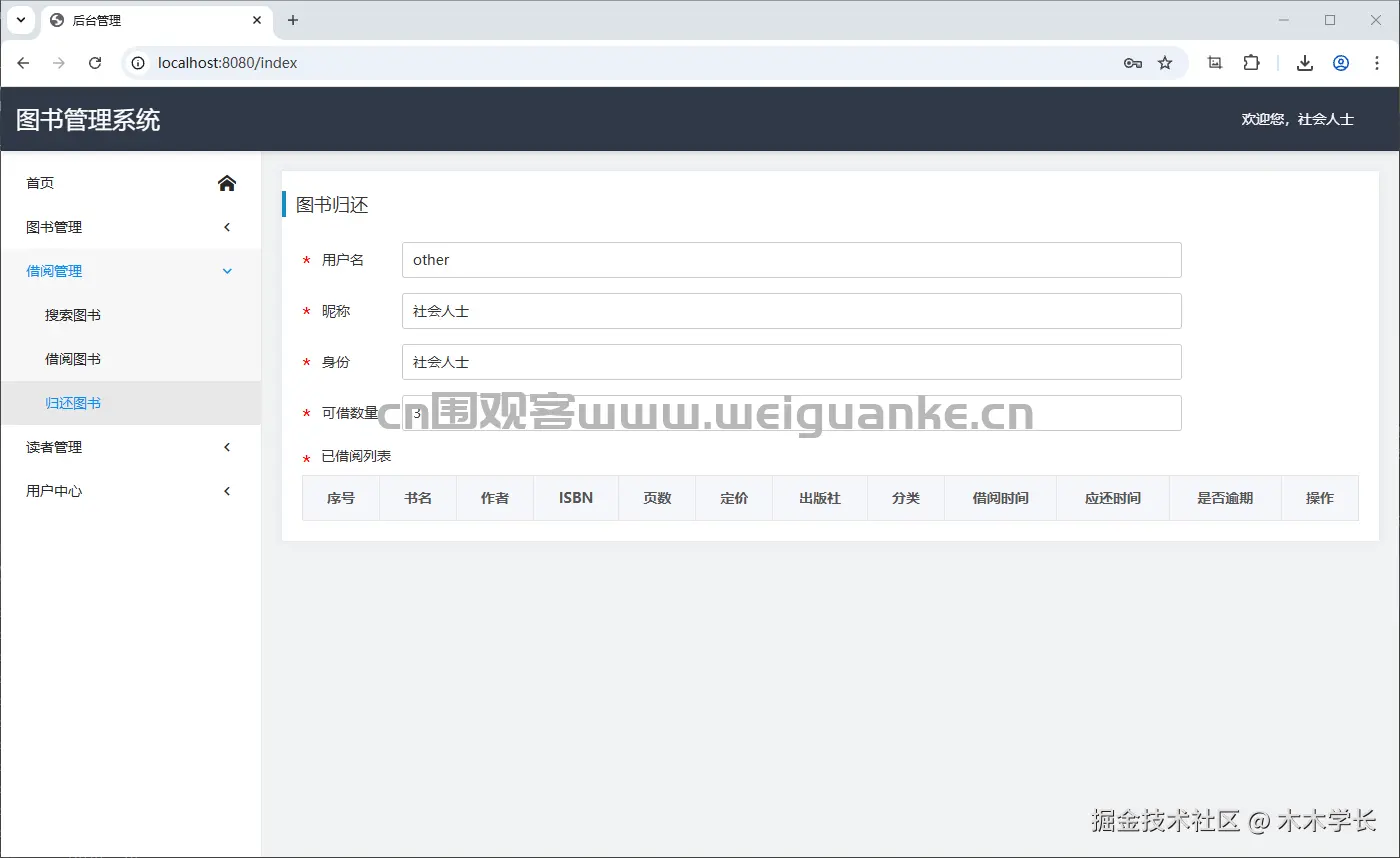The image size is (1400, 858).
Task: Open the saved password key icon
Action: [1132, 63]
